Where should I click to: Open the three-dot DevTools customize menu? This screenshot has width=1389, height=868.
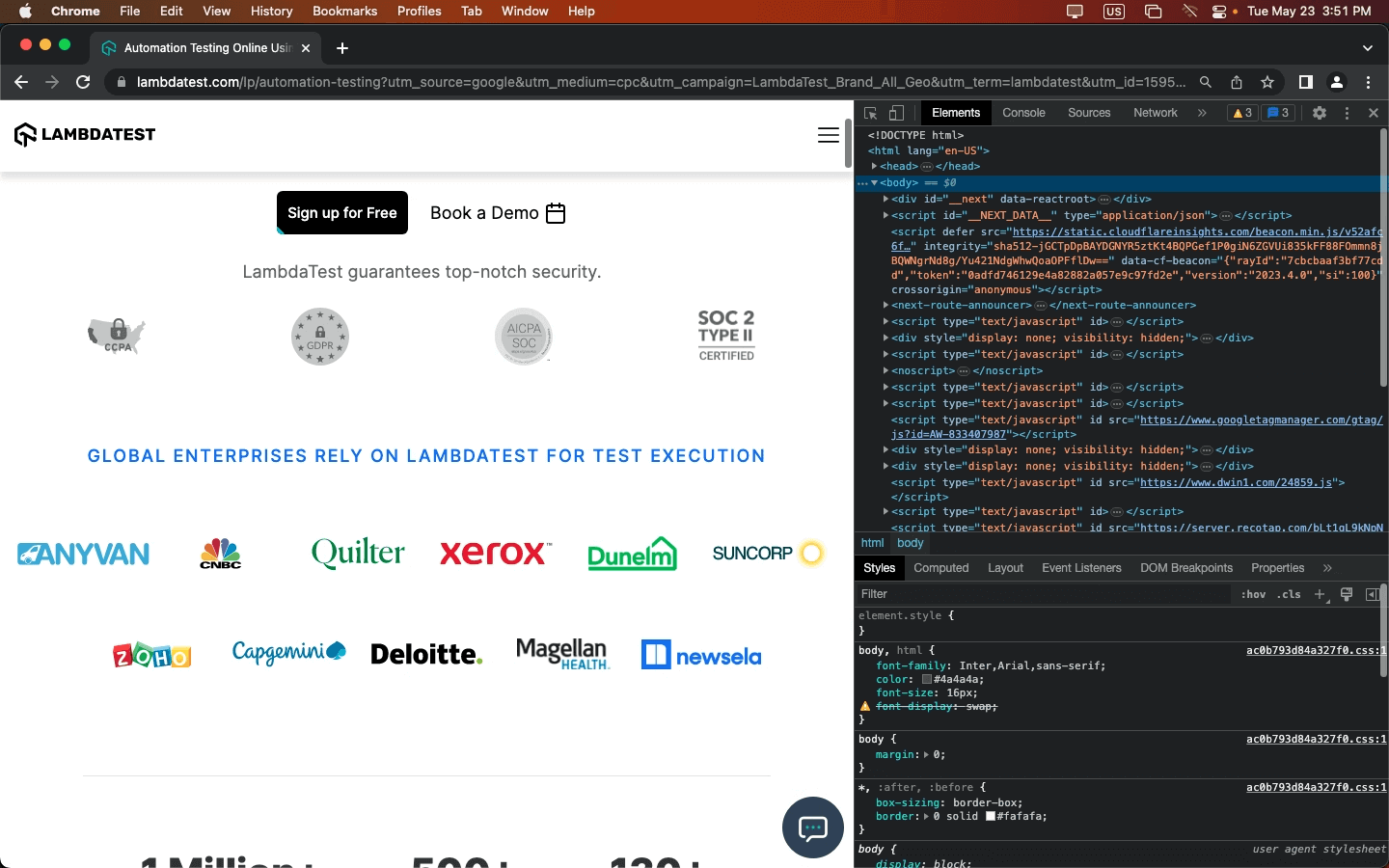click(x=1347, y=113)
